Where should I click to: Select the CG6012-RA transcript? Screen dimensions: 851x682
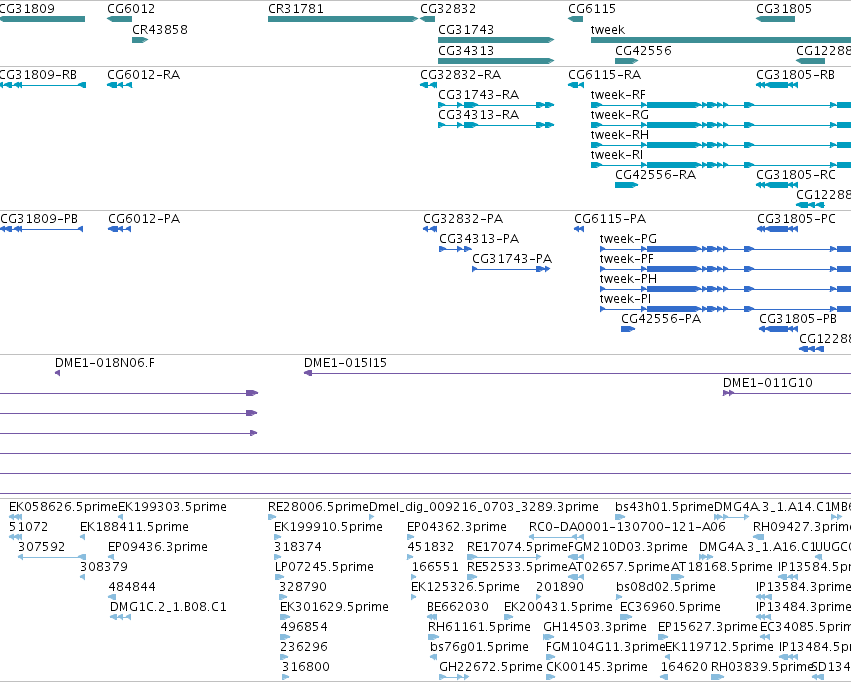click(x=119, y=85)
